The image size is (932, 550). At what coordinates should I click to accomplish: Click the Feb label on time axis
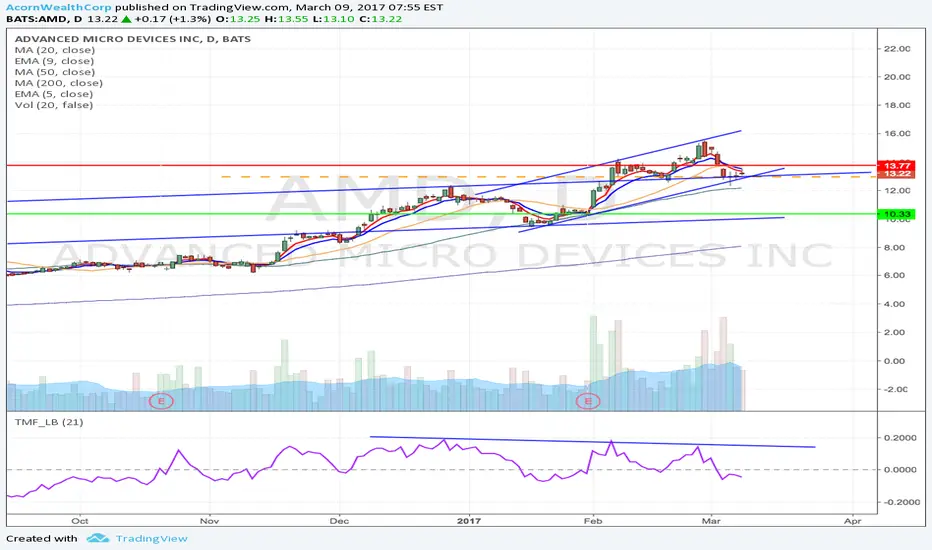(593, 521)
